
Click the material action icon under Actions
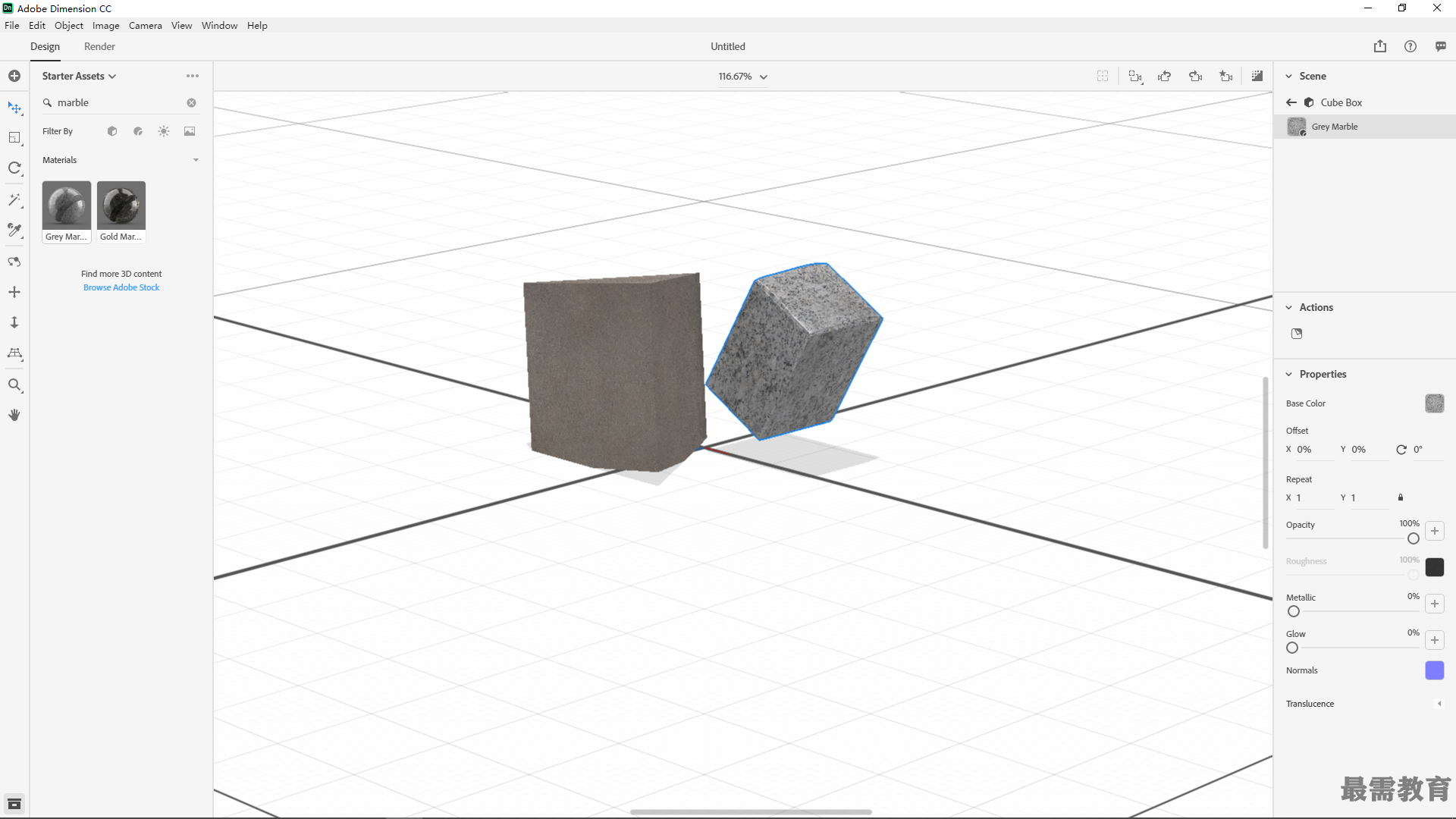(1297, 334)
